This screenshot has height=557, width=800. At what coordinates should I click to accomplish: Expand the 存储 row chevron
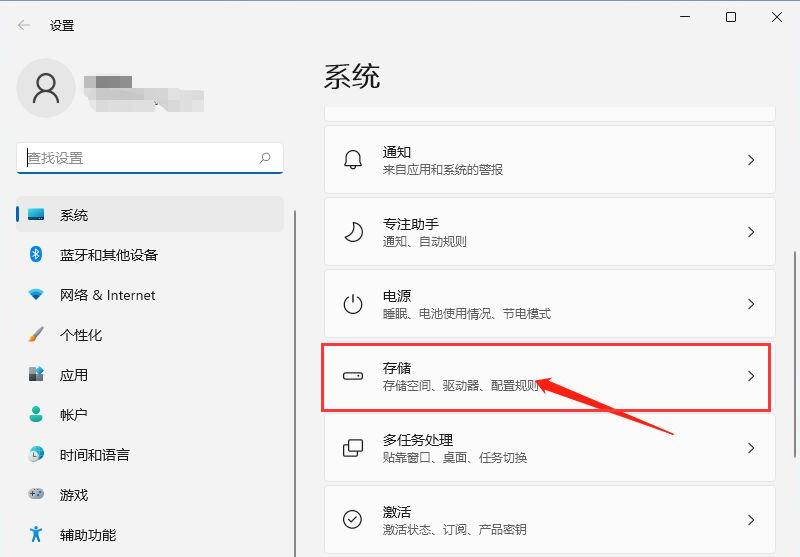click(x=751, y=376)
